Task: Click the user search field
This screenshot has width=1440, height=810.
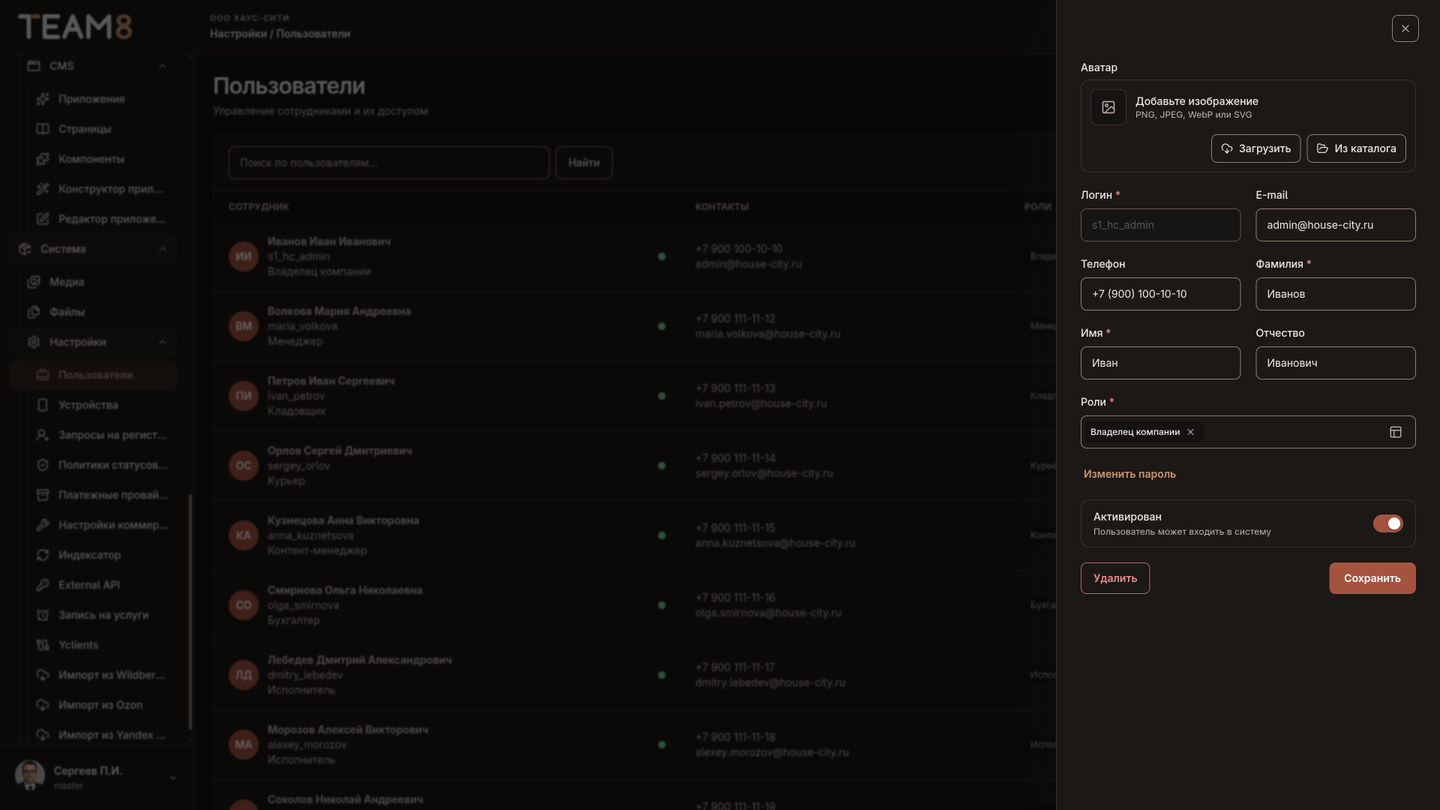Action: [x=389, y=163]
